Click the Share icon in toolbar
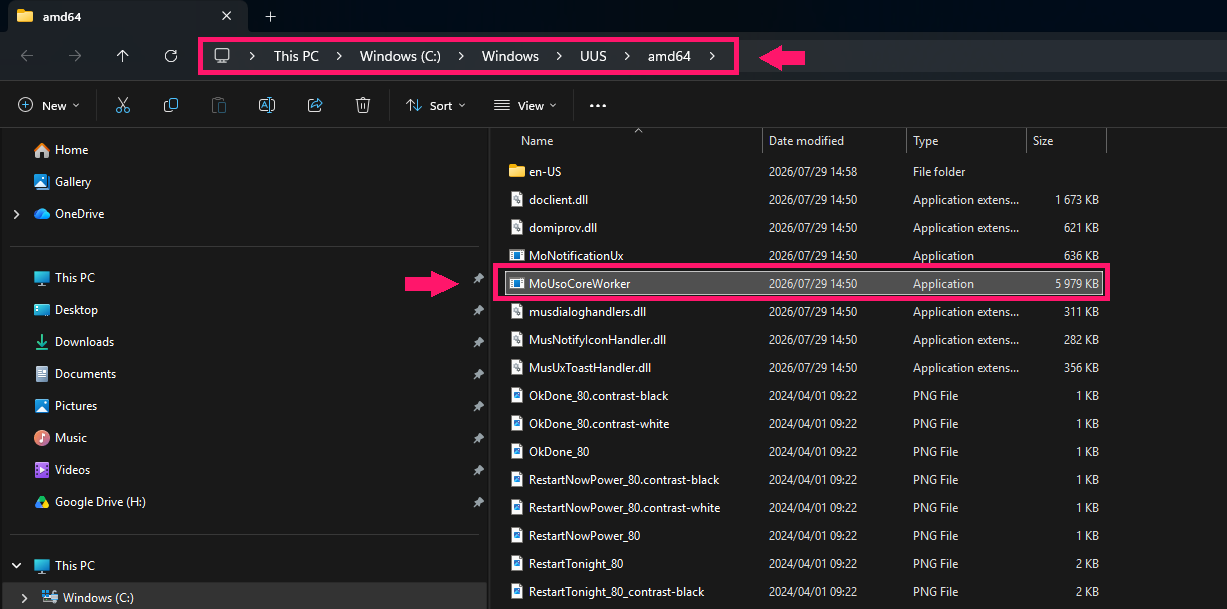The width and height of the screenshot is (1227, 609). [315, 105]
